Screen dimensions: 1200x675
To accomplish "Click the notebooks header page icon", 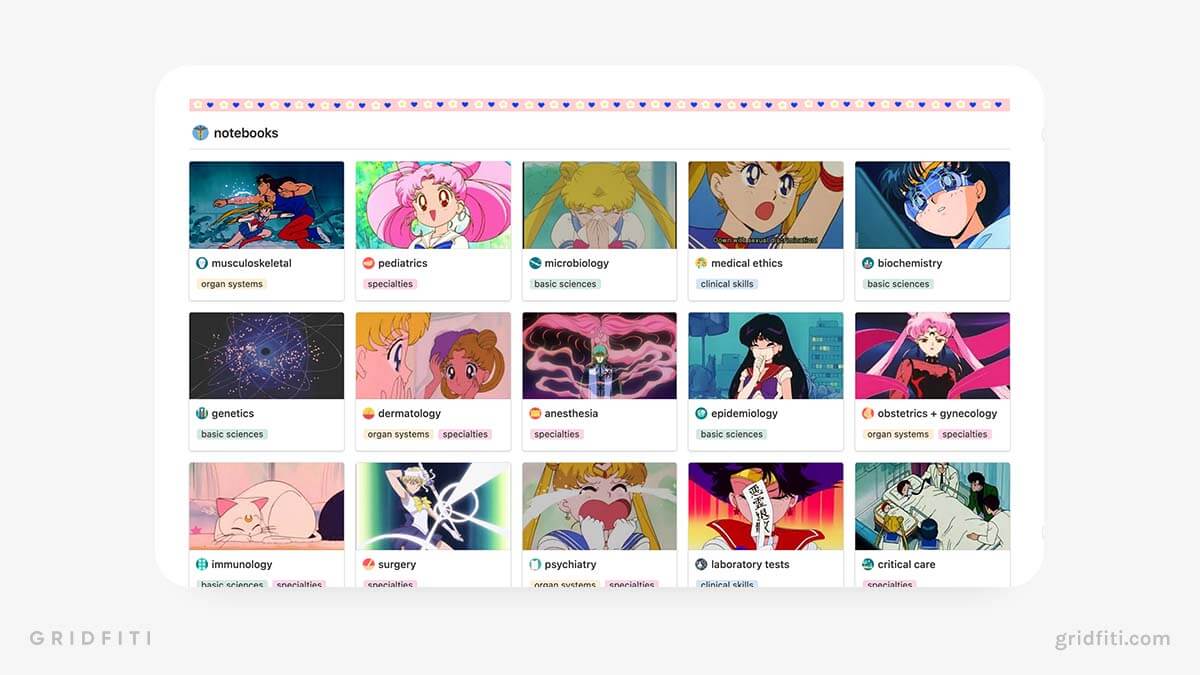I will tap(200, 133).
